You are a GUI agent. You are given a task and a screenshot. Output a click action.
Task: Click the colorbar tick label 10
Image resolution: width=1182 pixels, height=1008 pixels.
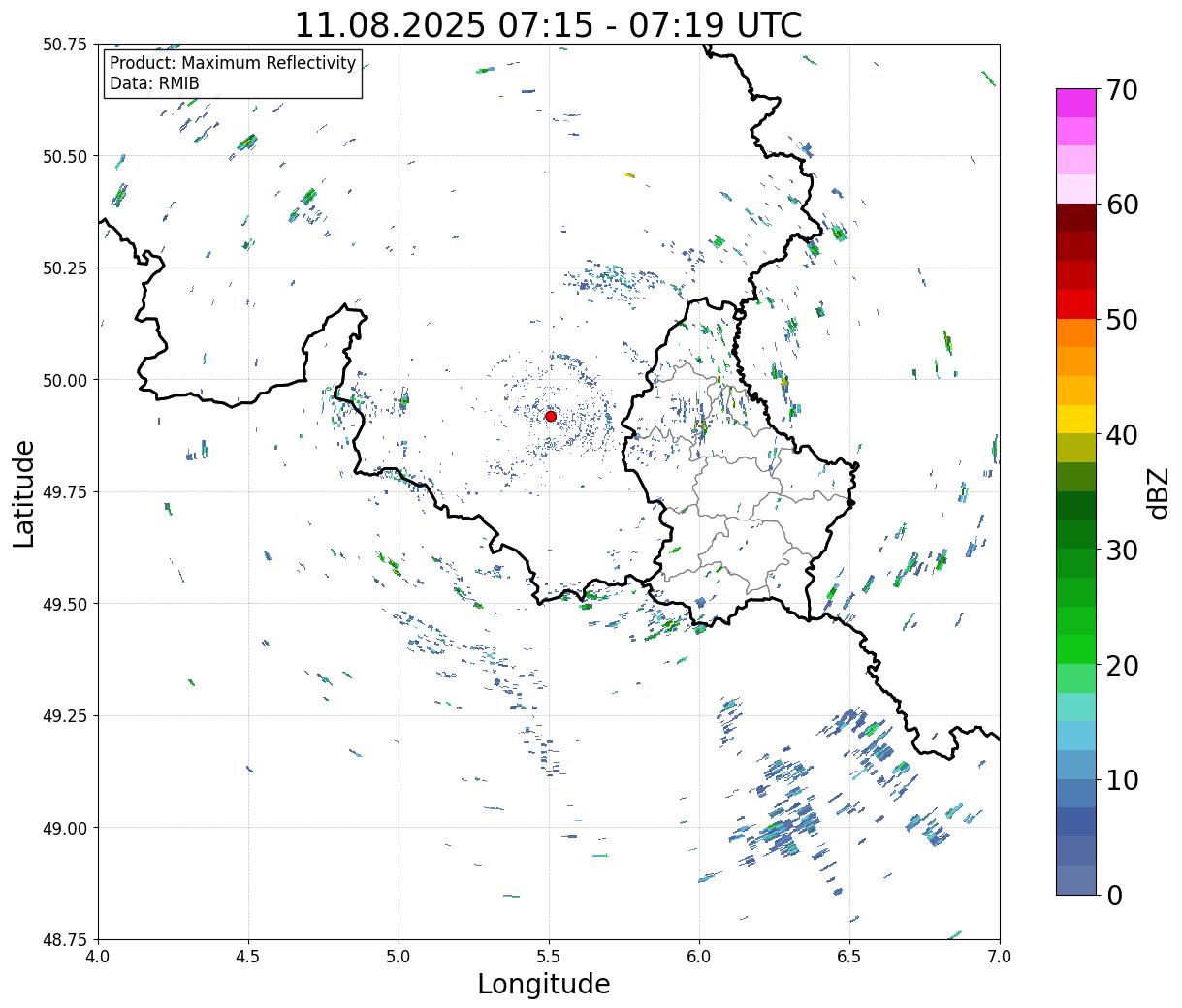tap(1122, 780)
